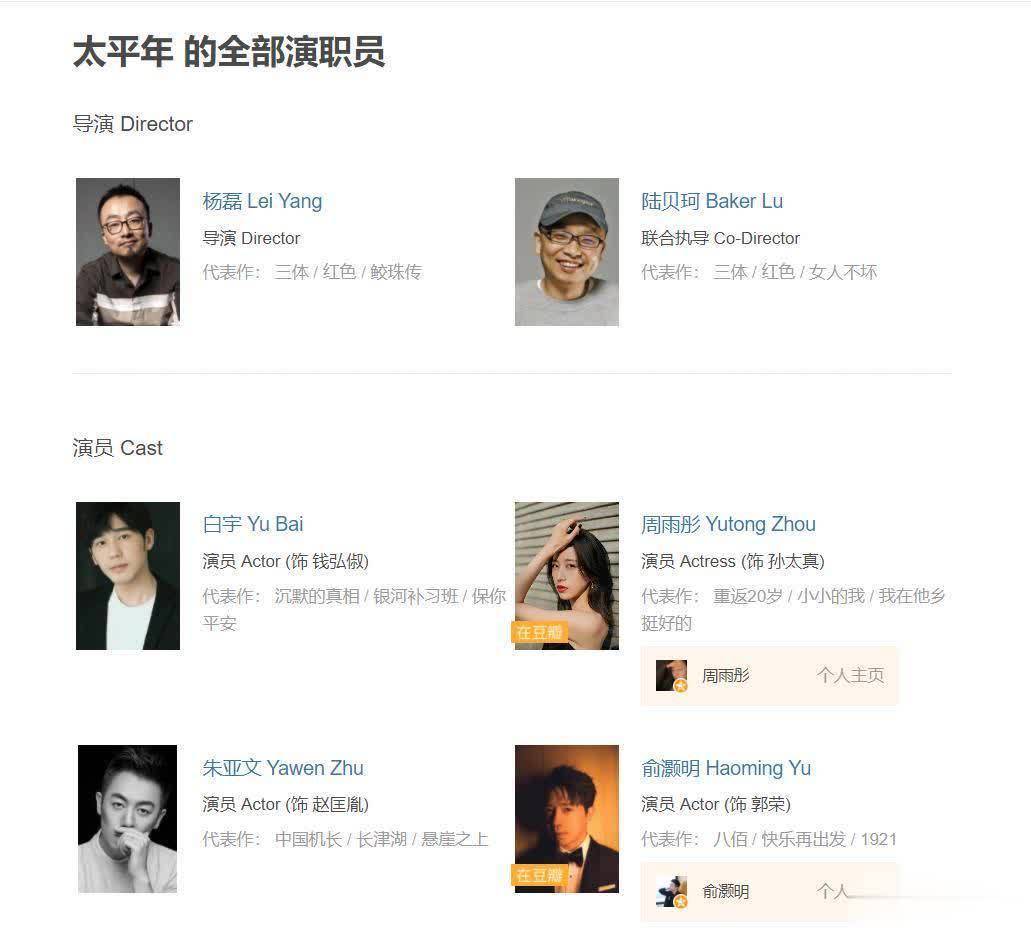The width and height of the screenshot is (1031, 932).
Task: Open co-director 陆贝珂 Baker Lu's profile link
Action: click(711, 201)
